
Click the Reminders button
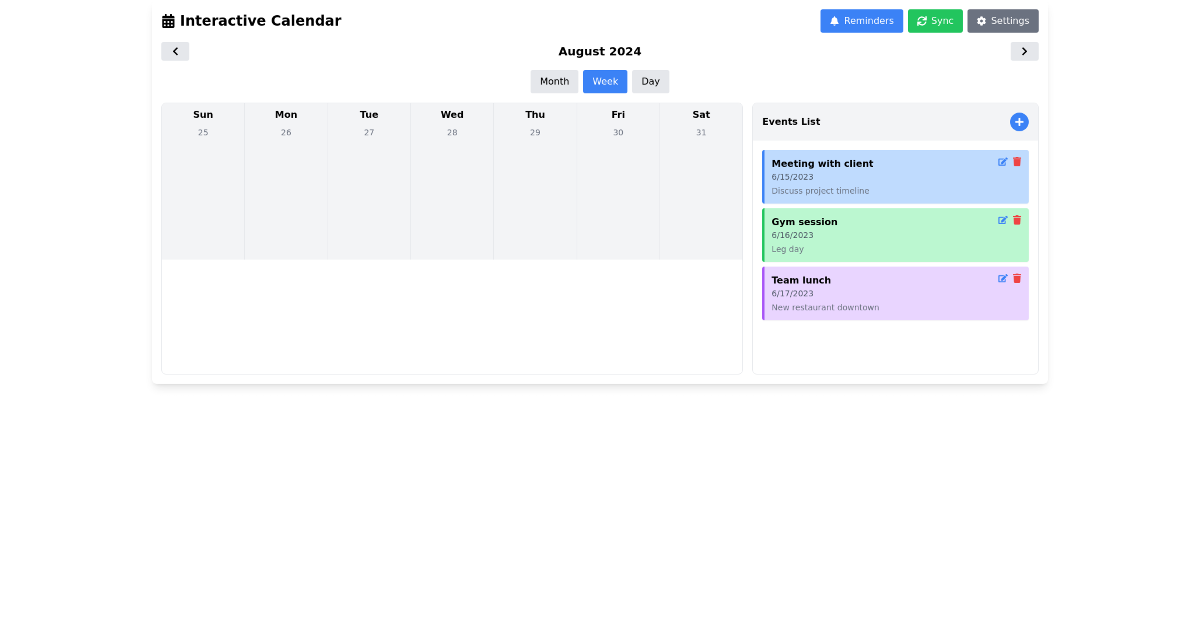(x=861, y=20)
